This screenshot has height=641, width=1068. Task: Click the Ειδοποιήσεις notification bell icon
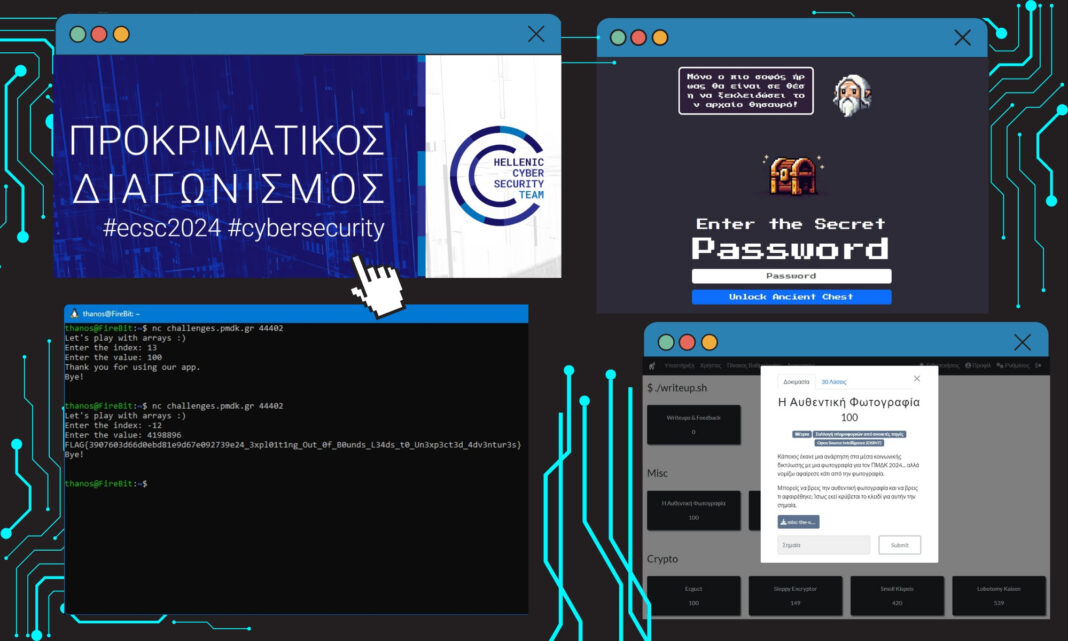[x=923, y=364]
